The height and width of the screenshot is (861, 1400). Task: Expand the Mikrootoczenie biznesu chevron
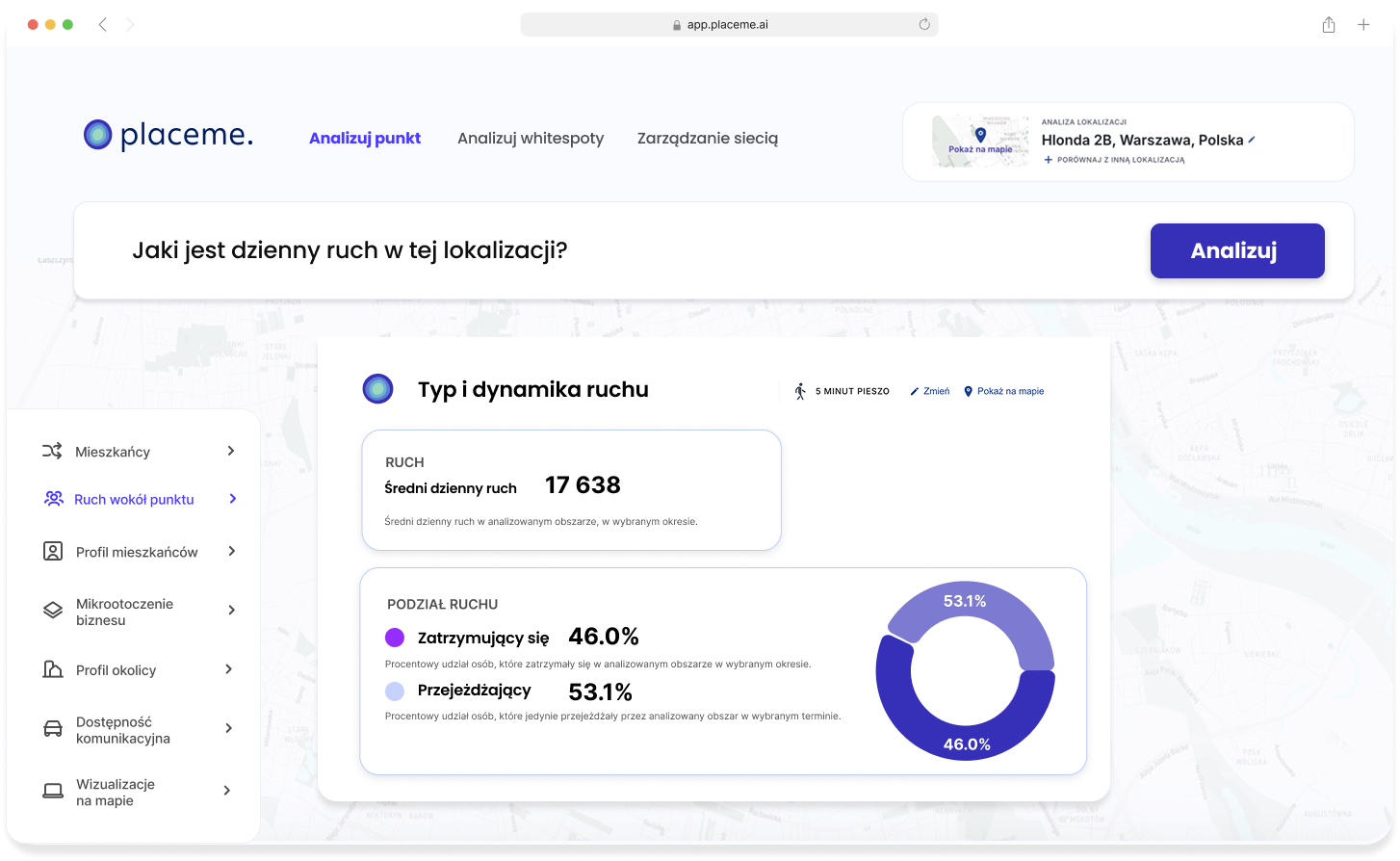tap(231, 610)
